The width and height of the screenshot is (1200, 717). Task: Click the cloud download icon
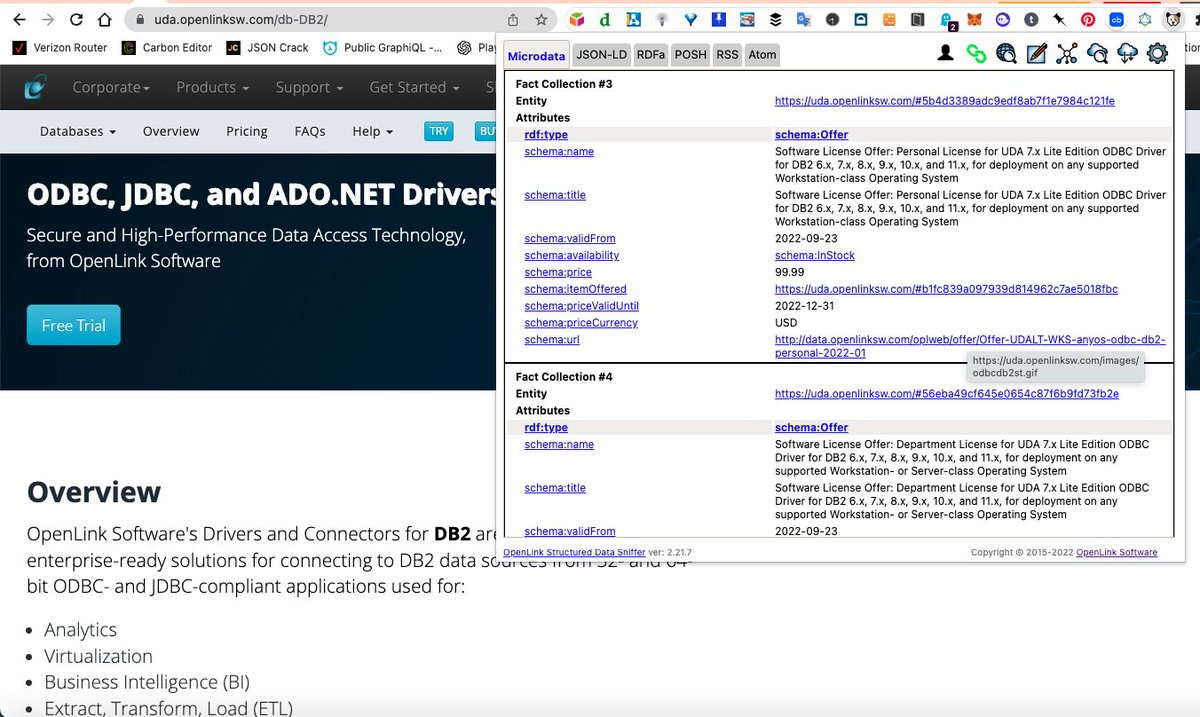coord(1126,53)
